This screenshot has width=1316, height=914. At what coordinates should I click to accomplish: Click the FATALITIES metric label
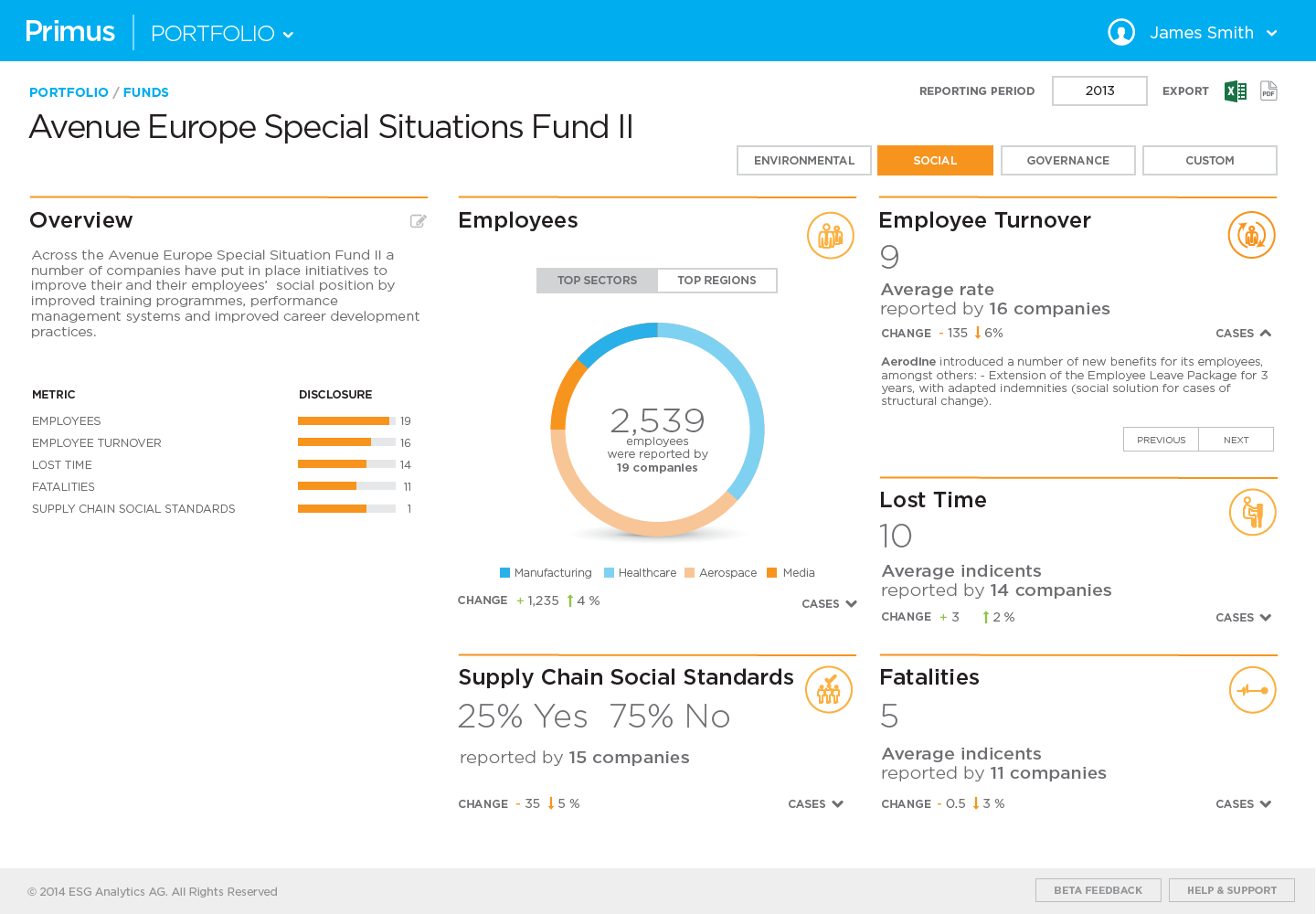64,487
